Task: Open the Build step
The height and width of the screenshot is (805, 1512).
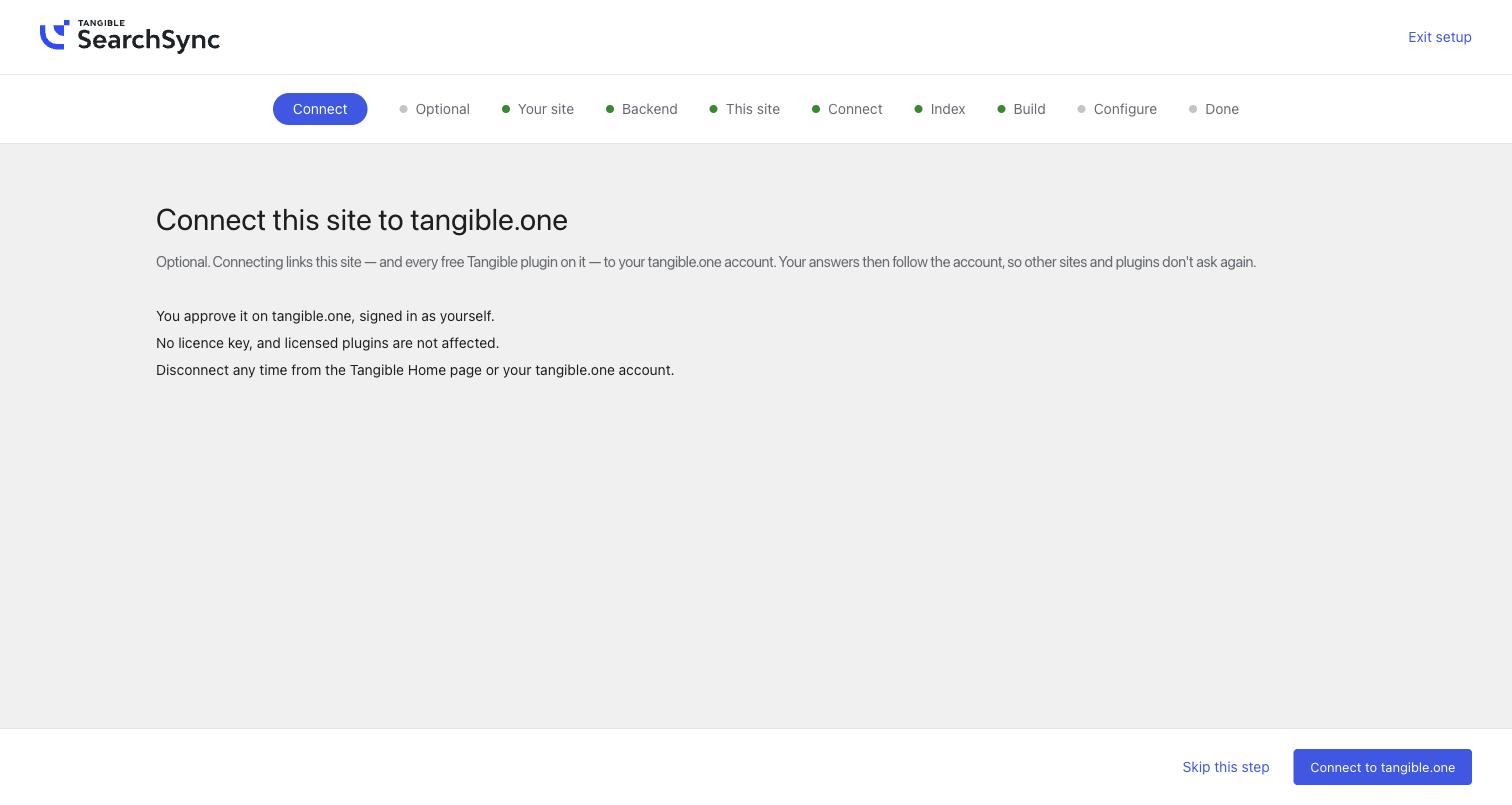Action: pyautogui.click(x=1021, y=109)
